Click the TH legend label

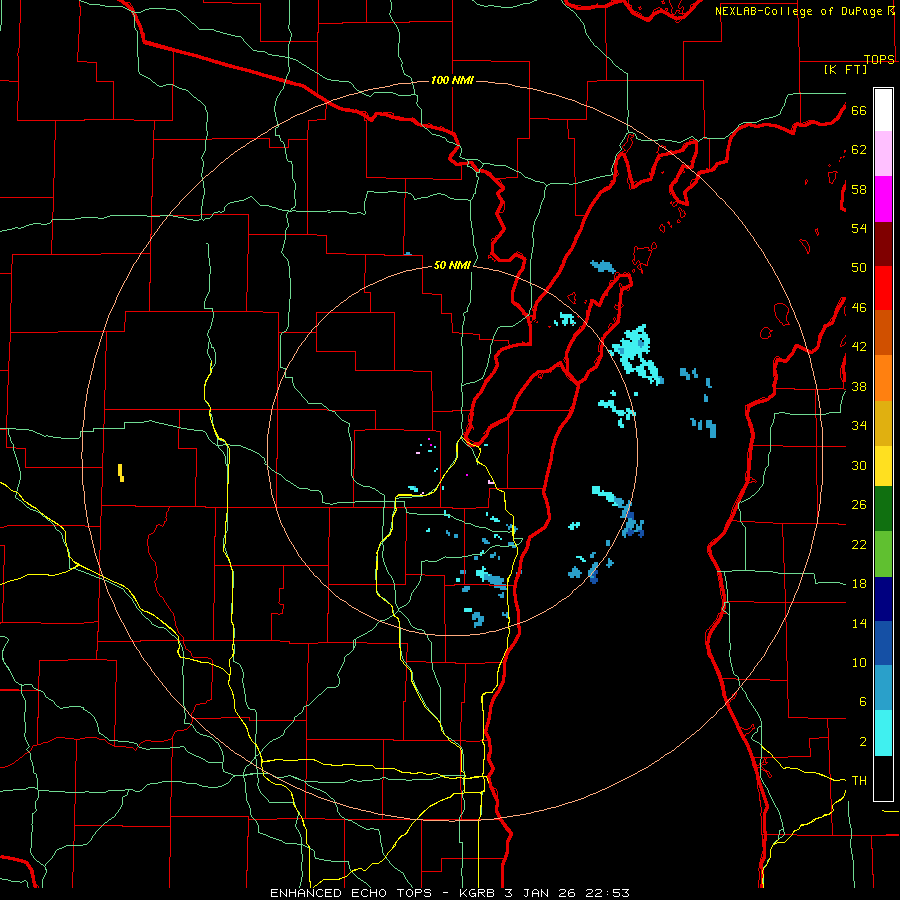point(859,781)
